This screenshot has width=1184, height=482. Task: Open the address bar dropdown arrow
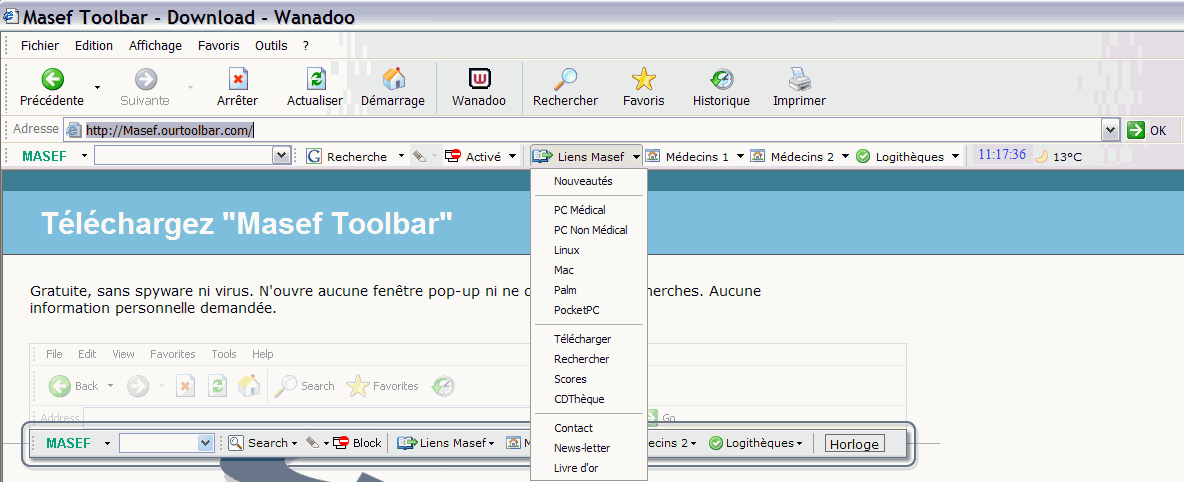[x=1110, y=130]
